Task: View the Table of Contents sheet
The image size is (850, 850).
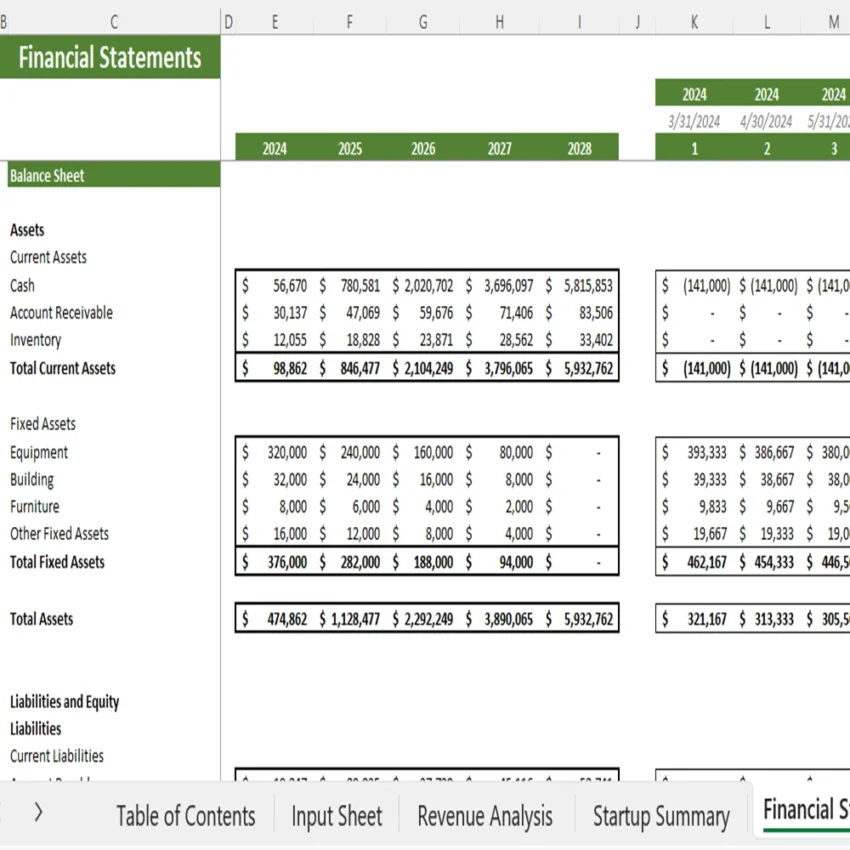Action: (x=186, y=816)
